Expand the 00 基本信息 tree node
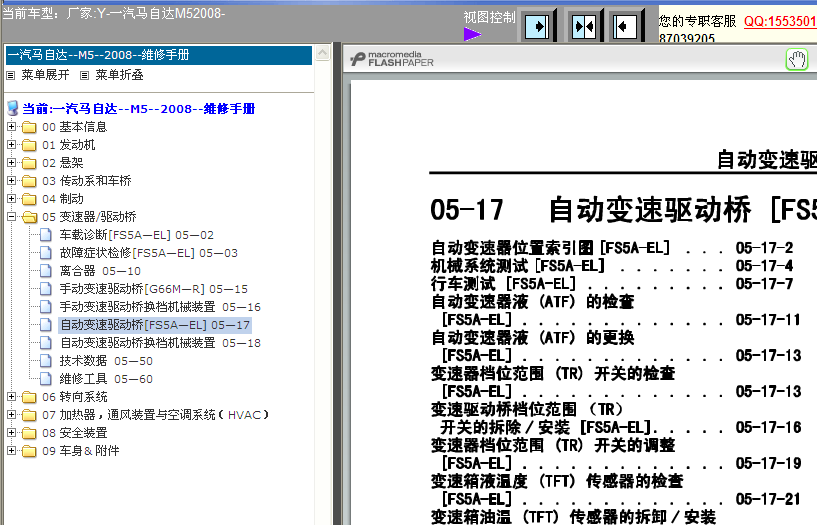Viewport: 817px width, 525px height. (11, 127)
